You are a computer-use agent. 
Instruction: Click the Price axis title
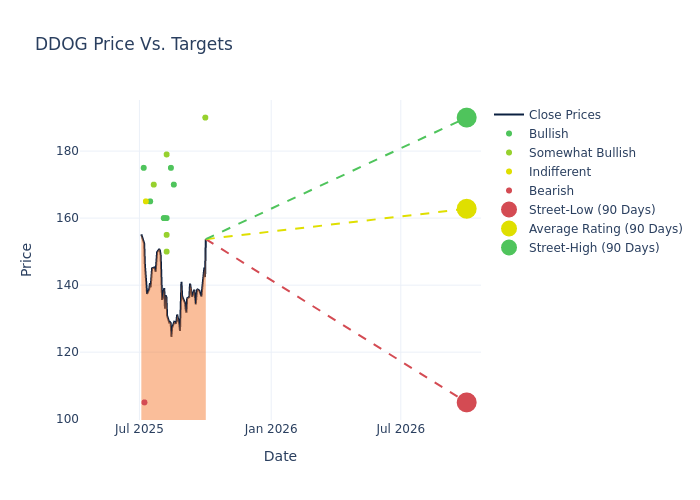(x=27, y=259)
